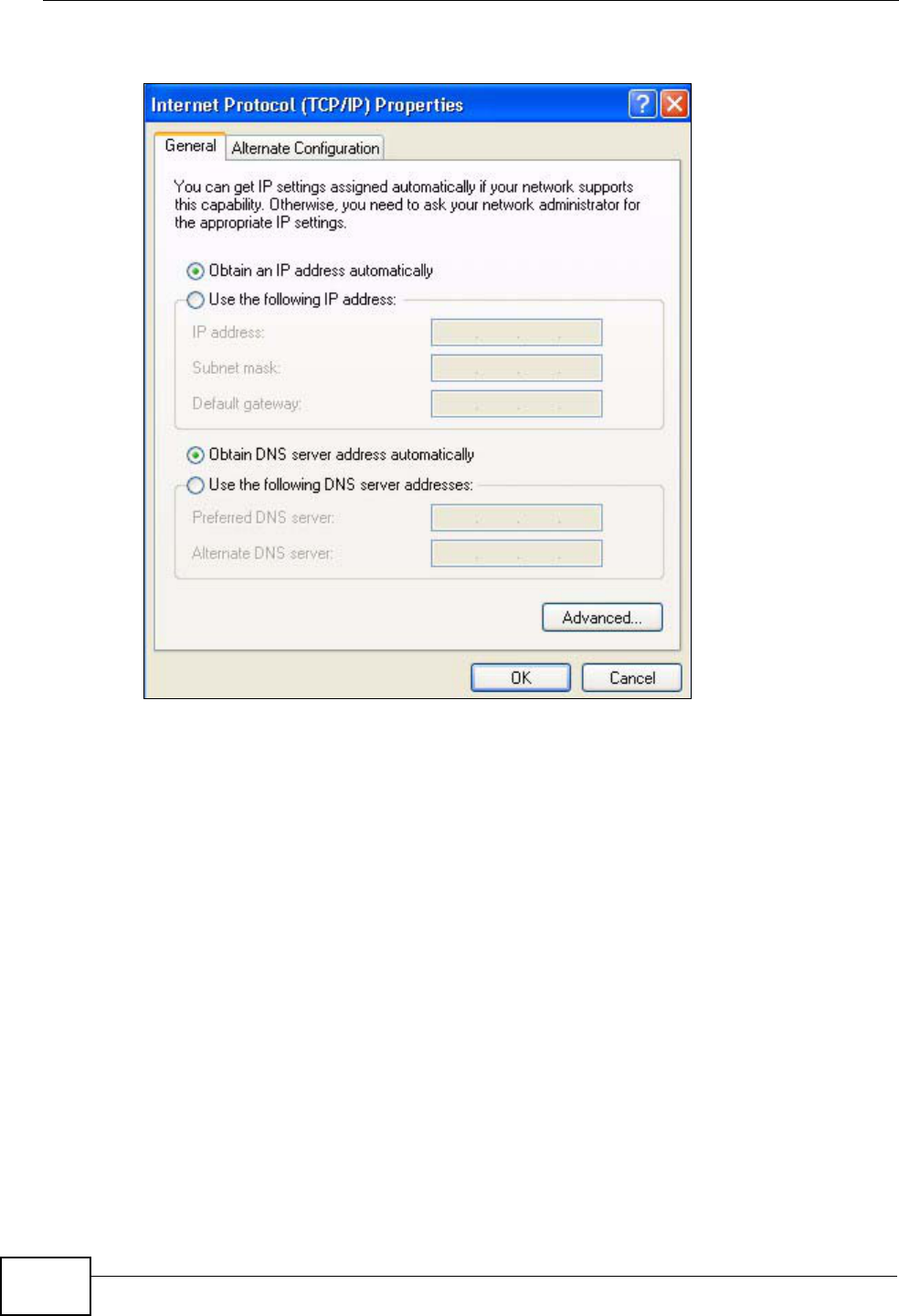The height and width of the screenshot is (1316, 899).
Task: Click the Subnet mask input field
Action: (516, 368)
